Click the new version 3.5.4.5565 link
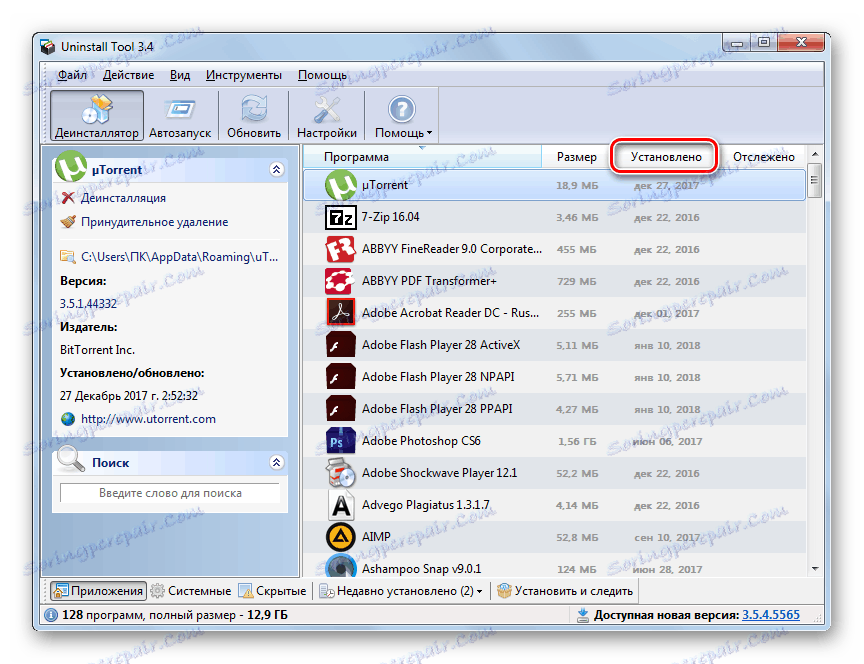Screen dimensions: 864x664 pos(771,615)
